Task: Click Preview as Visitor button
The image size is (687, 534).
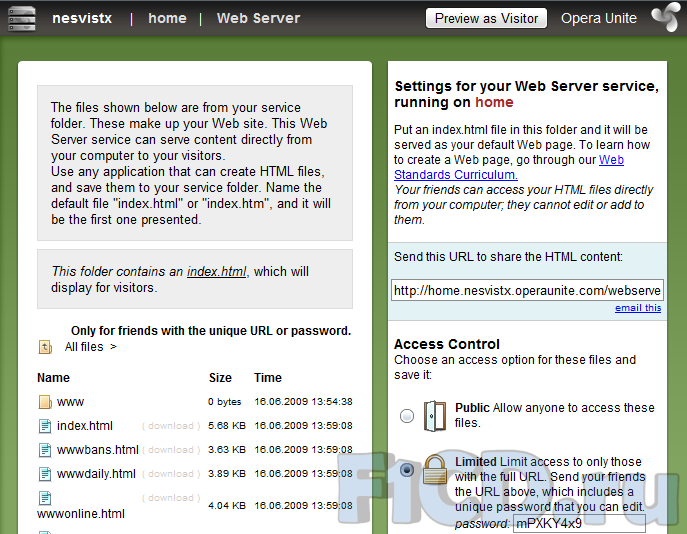Action: (486, 18)
